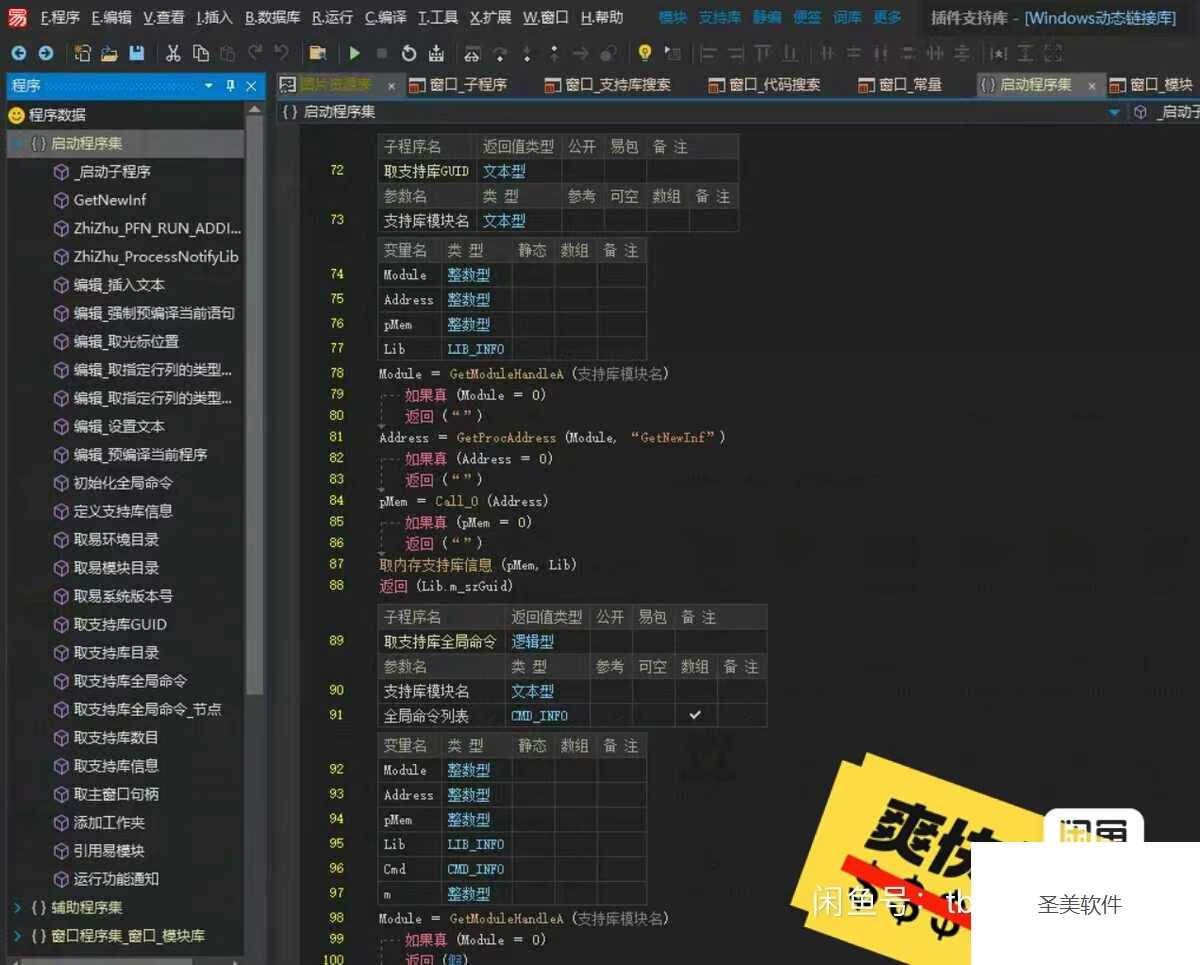Switch to the 窗口_常量 tab
This screenshot has height=965, width=1200.
(900, 86)
